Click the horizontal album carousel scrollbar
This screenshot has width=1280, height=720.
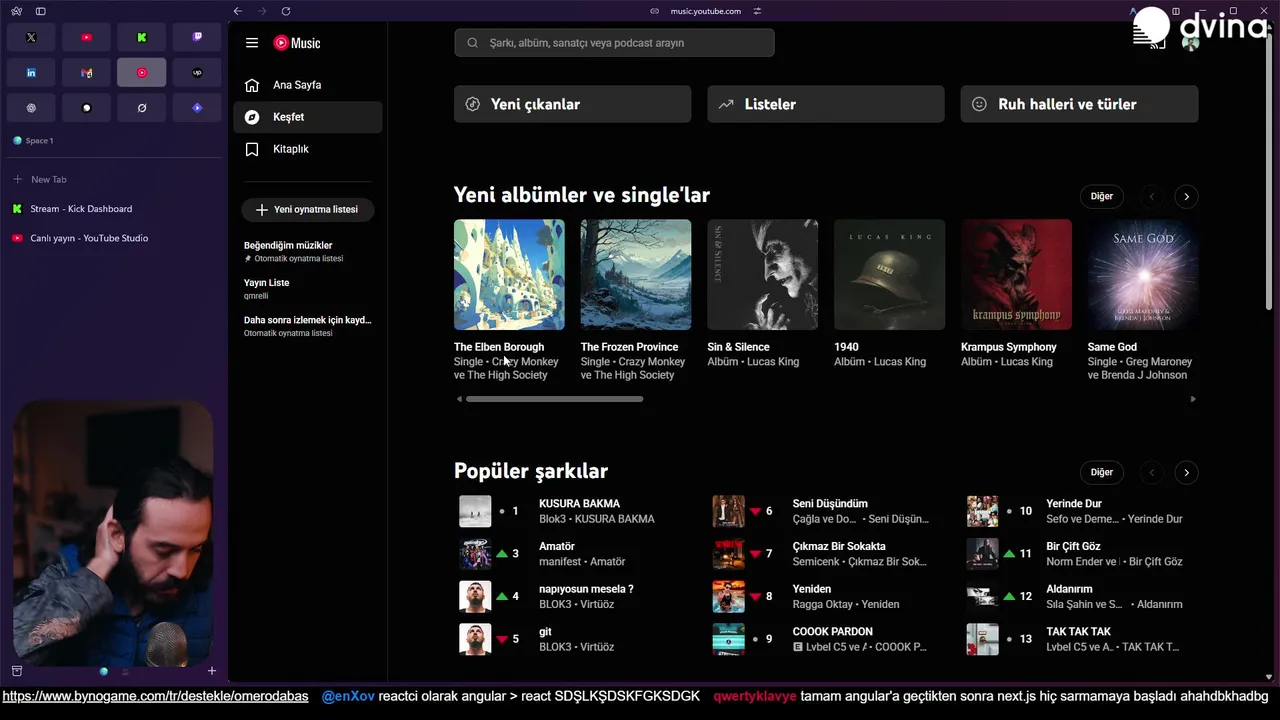click(x=554, y=399)
